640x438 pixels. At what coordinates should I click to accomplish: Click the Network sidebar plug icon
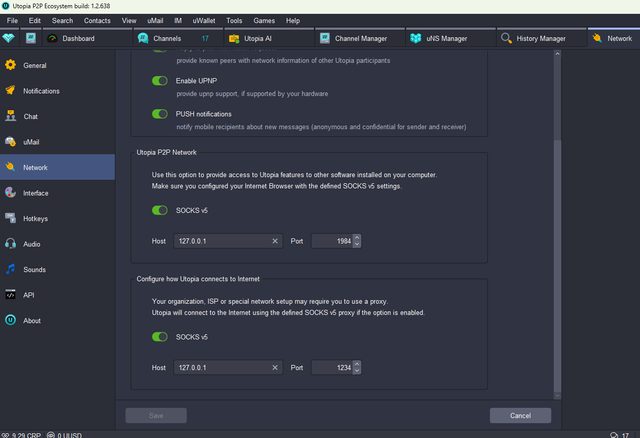(x=11, y=167)
